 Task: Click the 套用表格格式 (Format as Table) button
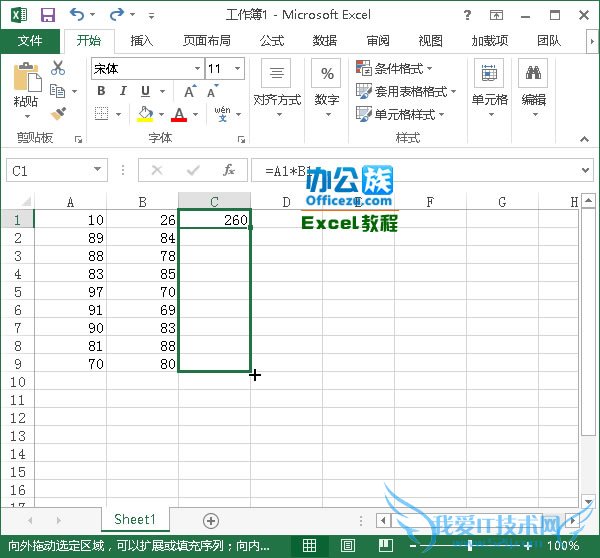406,92
